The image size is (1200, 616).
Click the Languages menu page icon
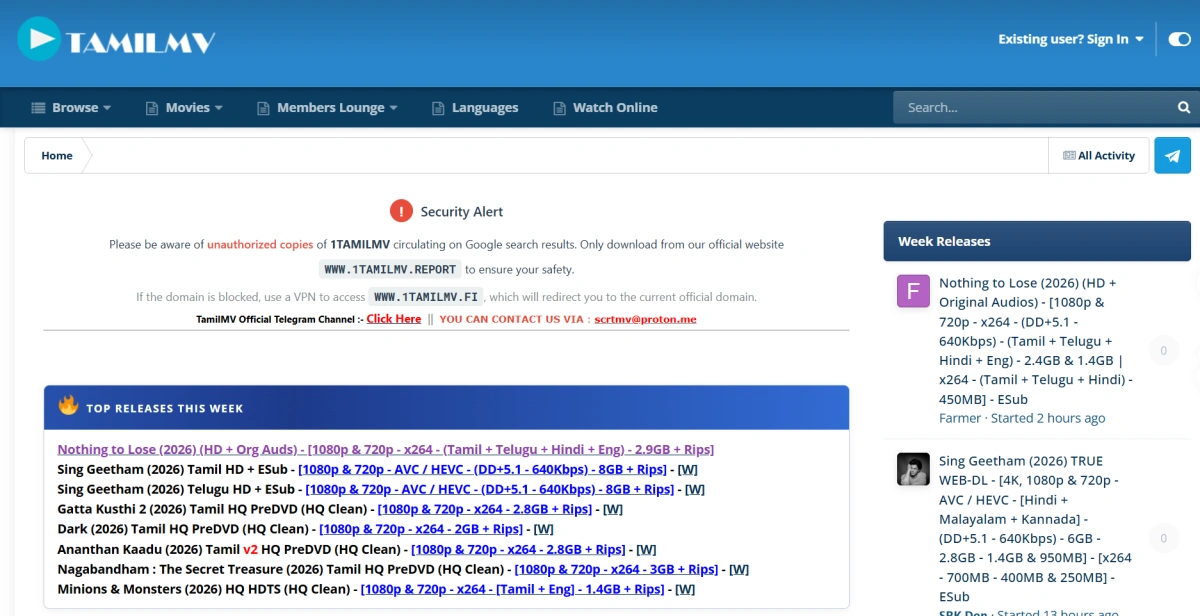coord(437,108)
